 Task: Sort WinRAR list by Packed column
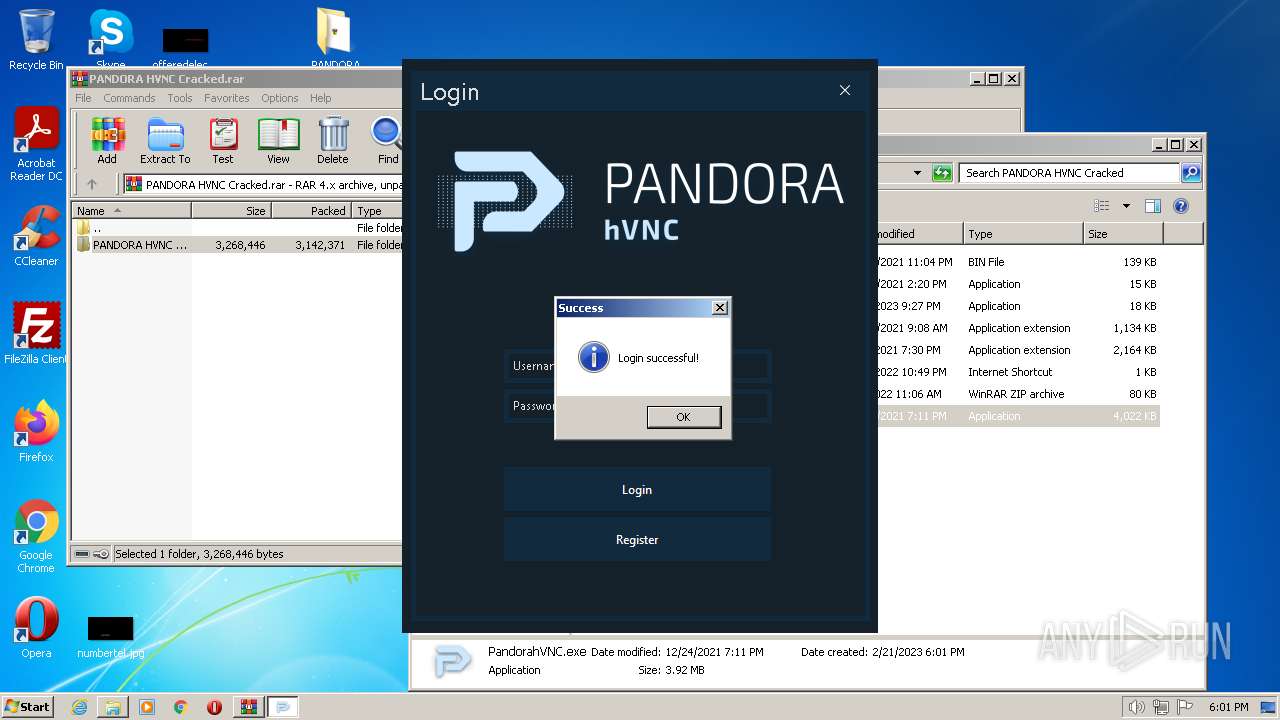[x=311, y=211]
